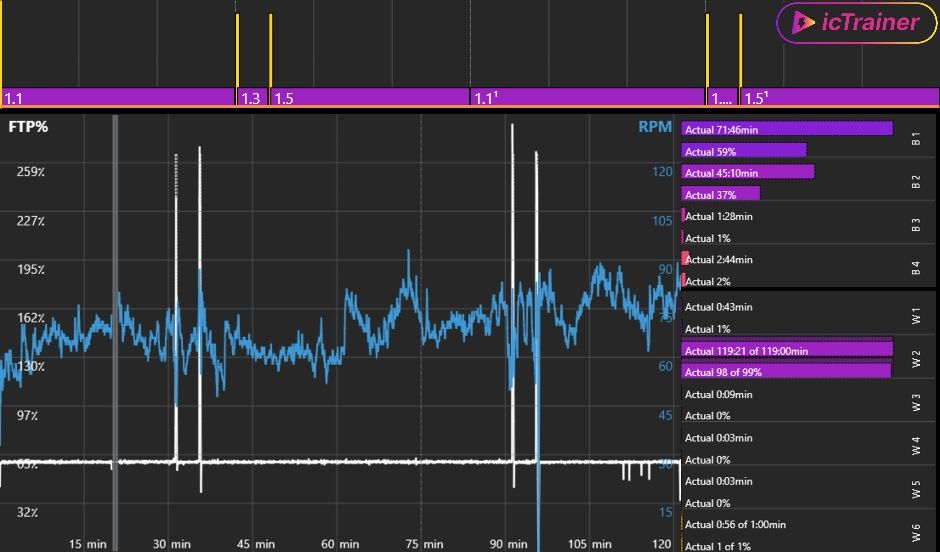Select the first 1.1 segment in the timeline

117,97
